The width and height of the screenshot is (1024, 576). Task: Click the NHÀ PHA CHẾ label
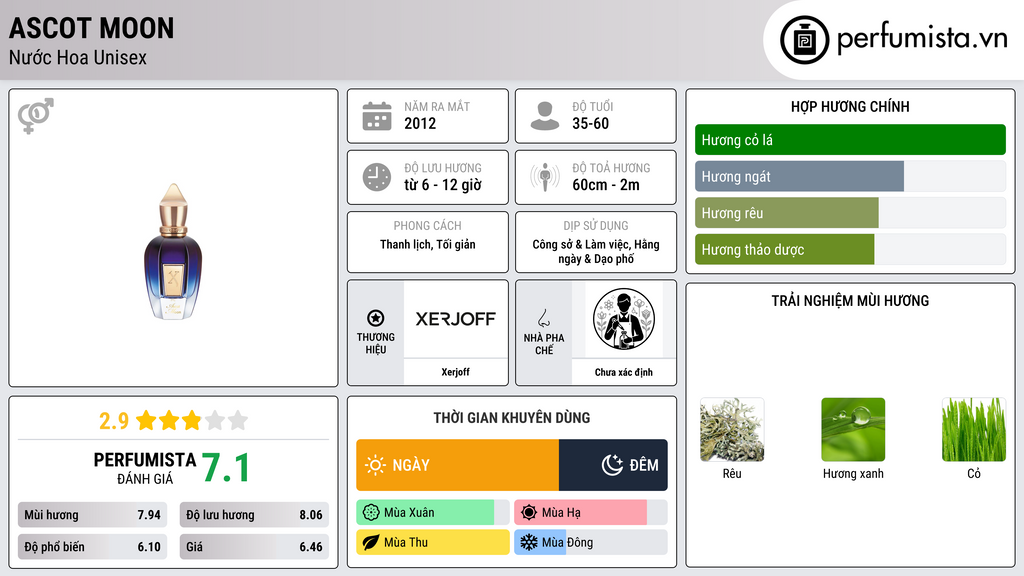pos(544,344)
